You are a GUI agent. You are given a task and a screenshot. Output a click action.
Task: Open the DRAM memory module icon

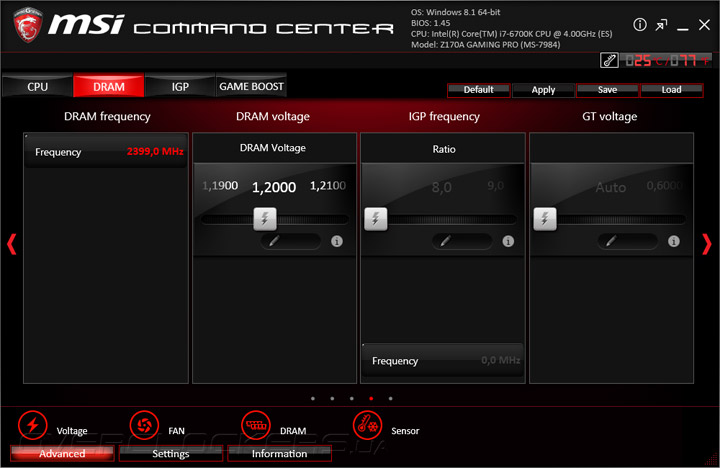256,425
